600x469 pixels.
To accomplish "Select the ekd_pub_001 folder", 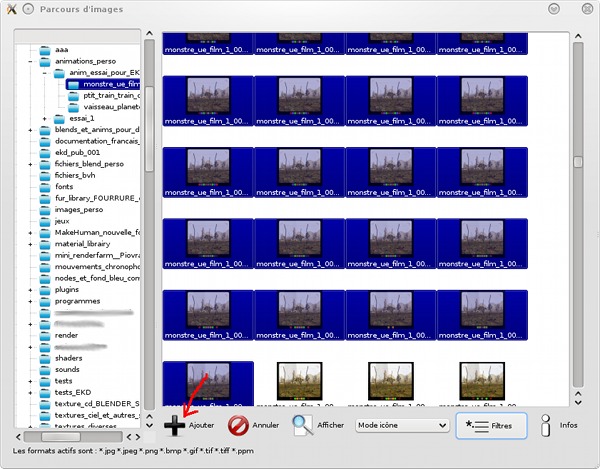I will coord(70,153).
